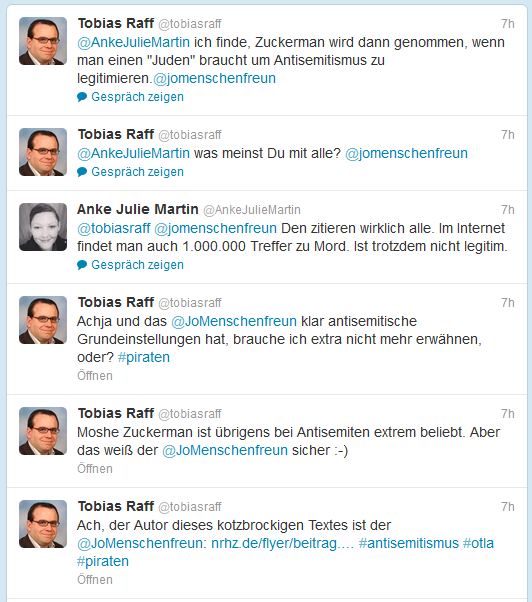Image resolution: width=532 pixels, height=602 pixels.
Task: Click speech bubble icon in Anke Julie Martin's tweet
Action: 82,265
